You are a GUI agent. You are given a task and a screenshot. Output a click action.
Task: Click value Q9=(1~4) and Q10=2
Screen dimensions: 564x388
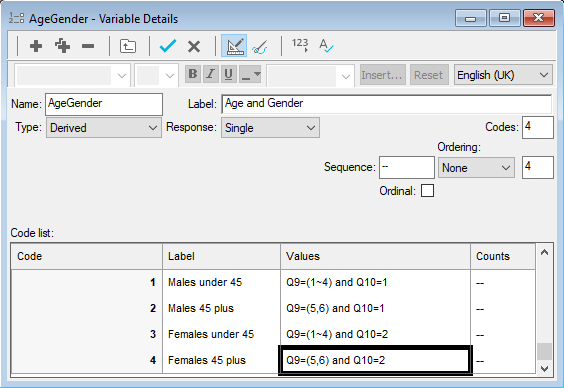tap(337, 334)
